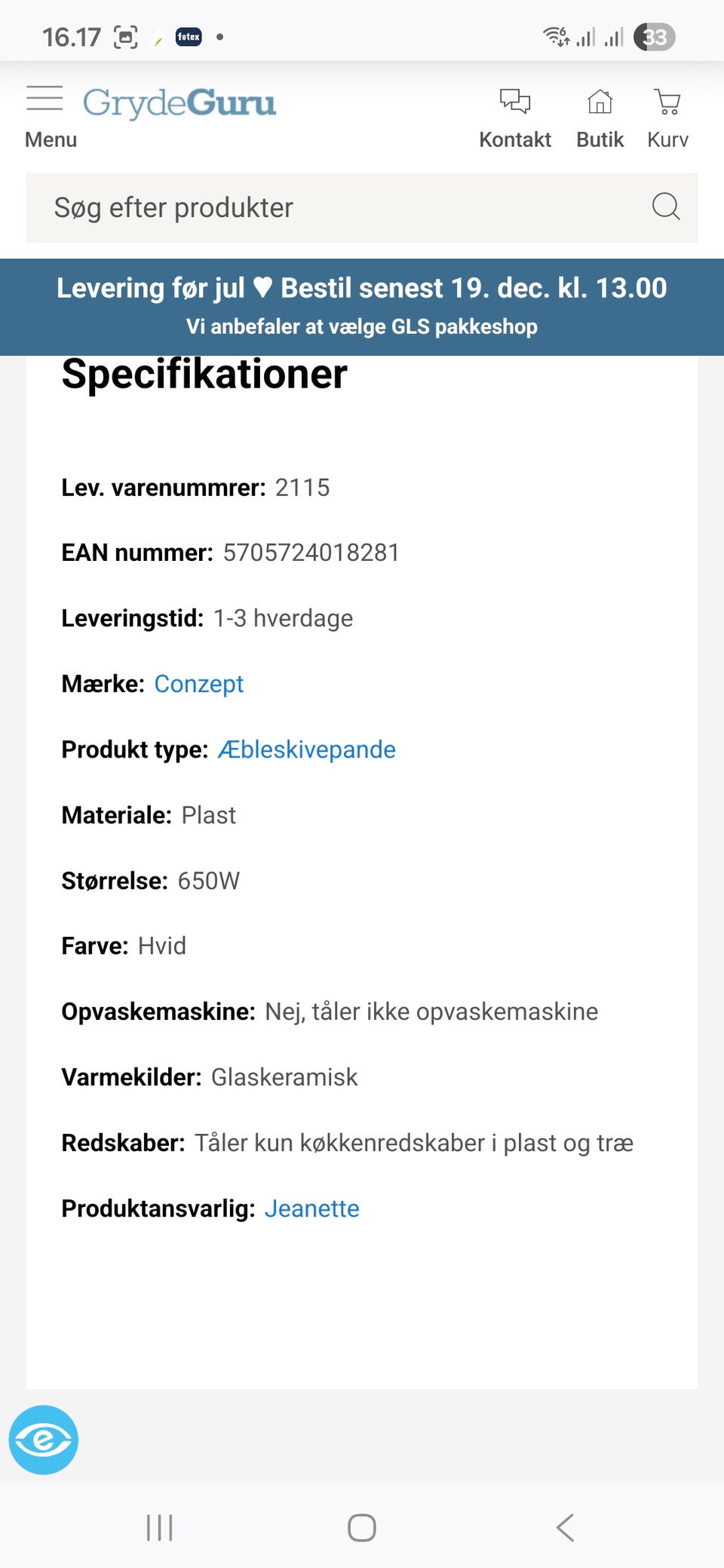This screenshot has width=724, height=1568.
Task: Tap the Menu label text
Action: point(51,139)
